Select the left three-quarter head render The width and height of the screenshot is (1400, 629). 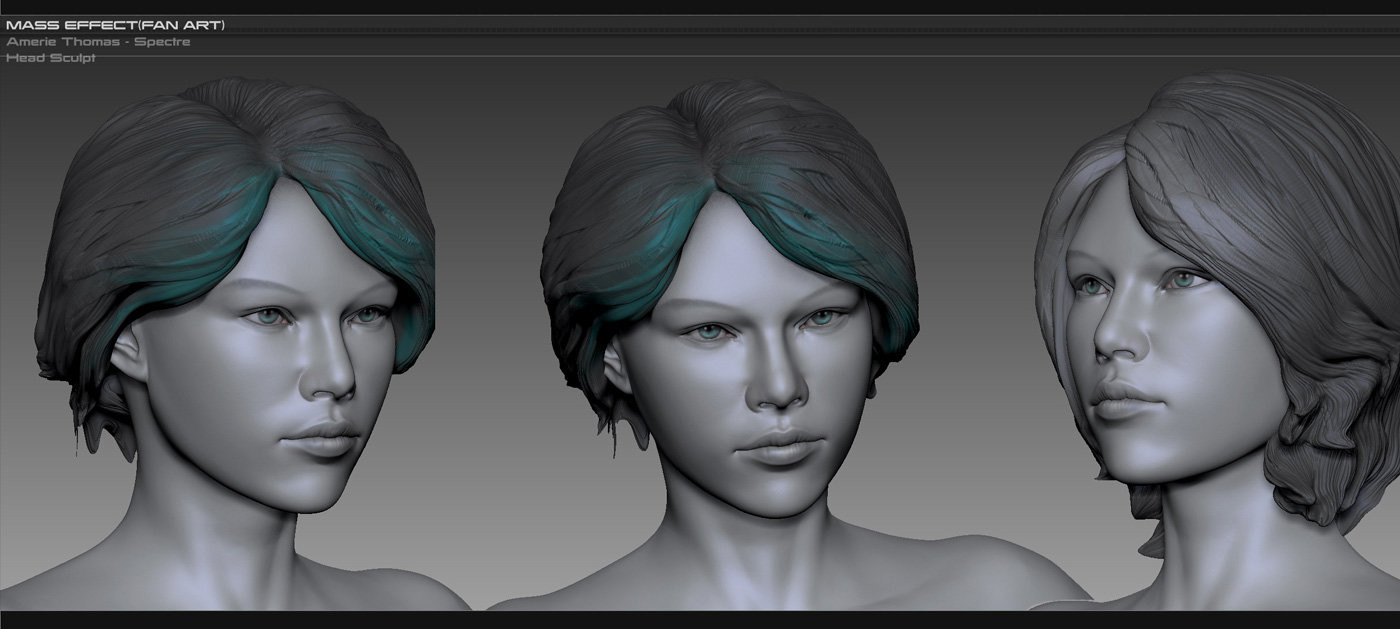[236, 345]
